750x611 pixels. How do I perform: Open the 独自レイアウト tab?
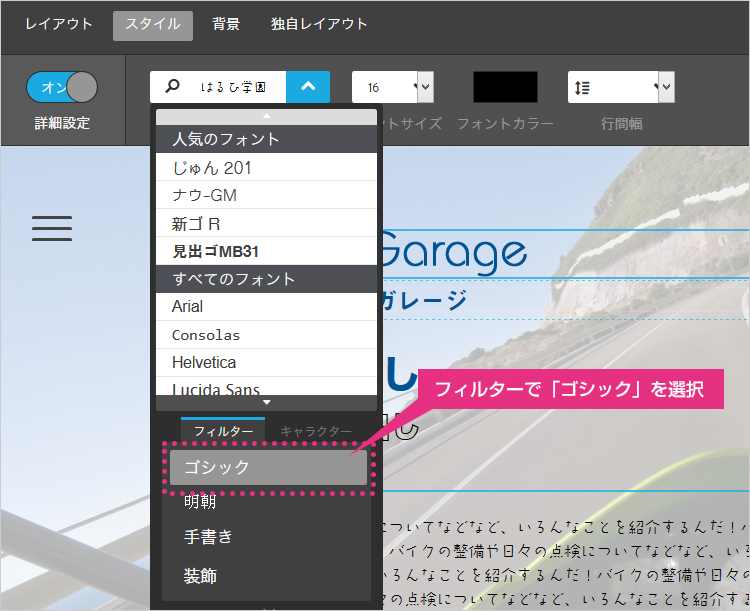point(319,24)
